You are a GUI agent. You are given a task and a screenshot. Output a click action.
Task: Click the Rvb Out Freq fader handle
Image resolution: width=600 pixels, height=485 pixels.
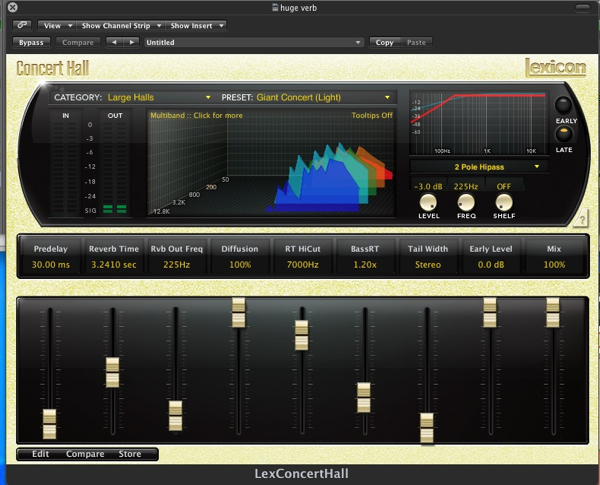(175, 416)
